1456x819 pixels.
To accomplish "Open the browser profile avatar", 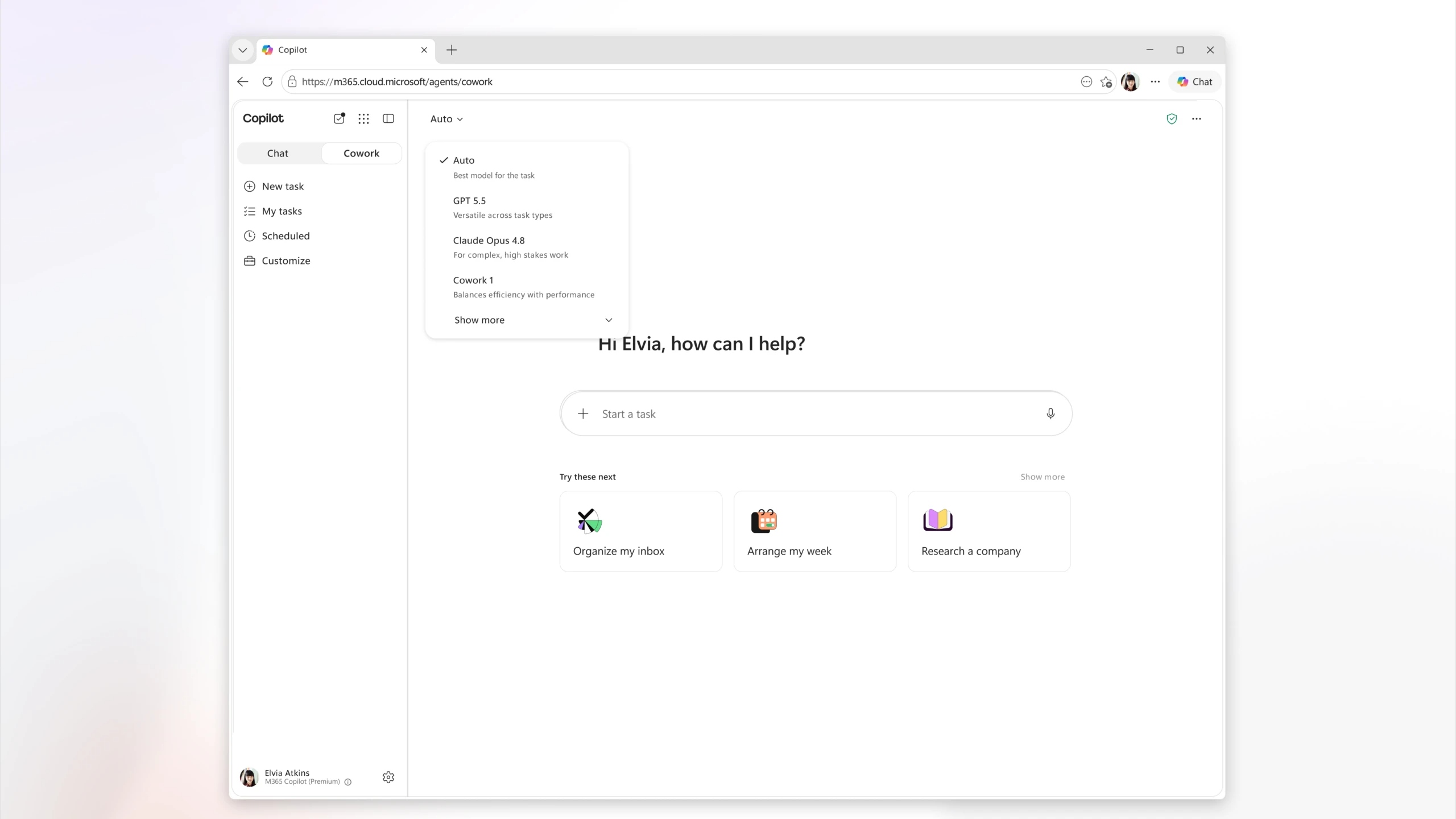I will click(x=1130, y=81).
